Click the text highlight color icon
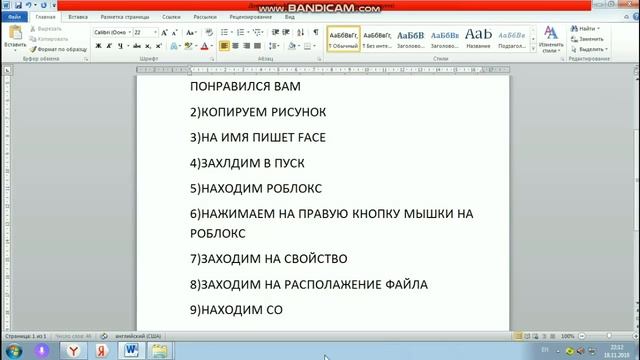 point(188,46)
